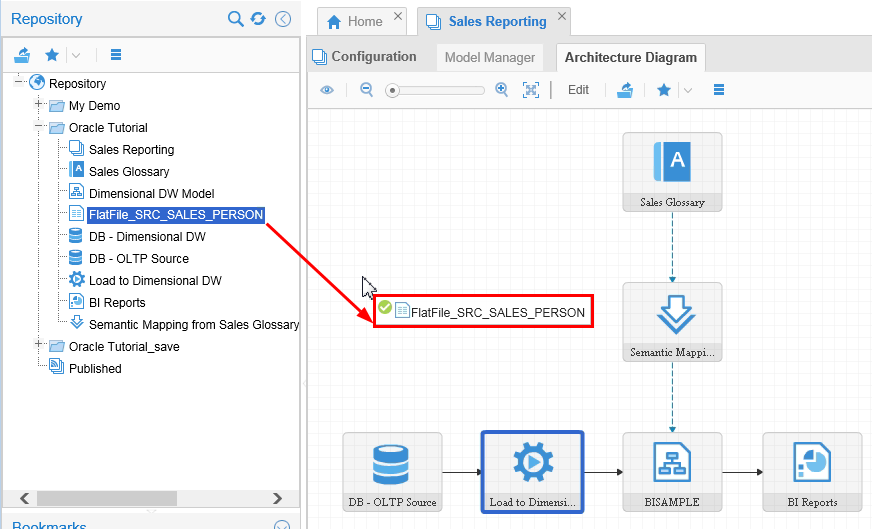Expand the Oracle Tutorial_save folder
The image size is (872, 529).
(38, 344)
